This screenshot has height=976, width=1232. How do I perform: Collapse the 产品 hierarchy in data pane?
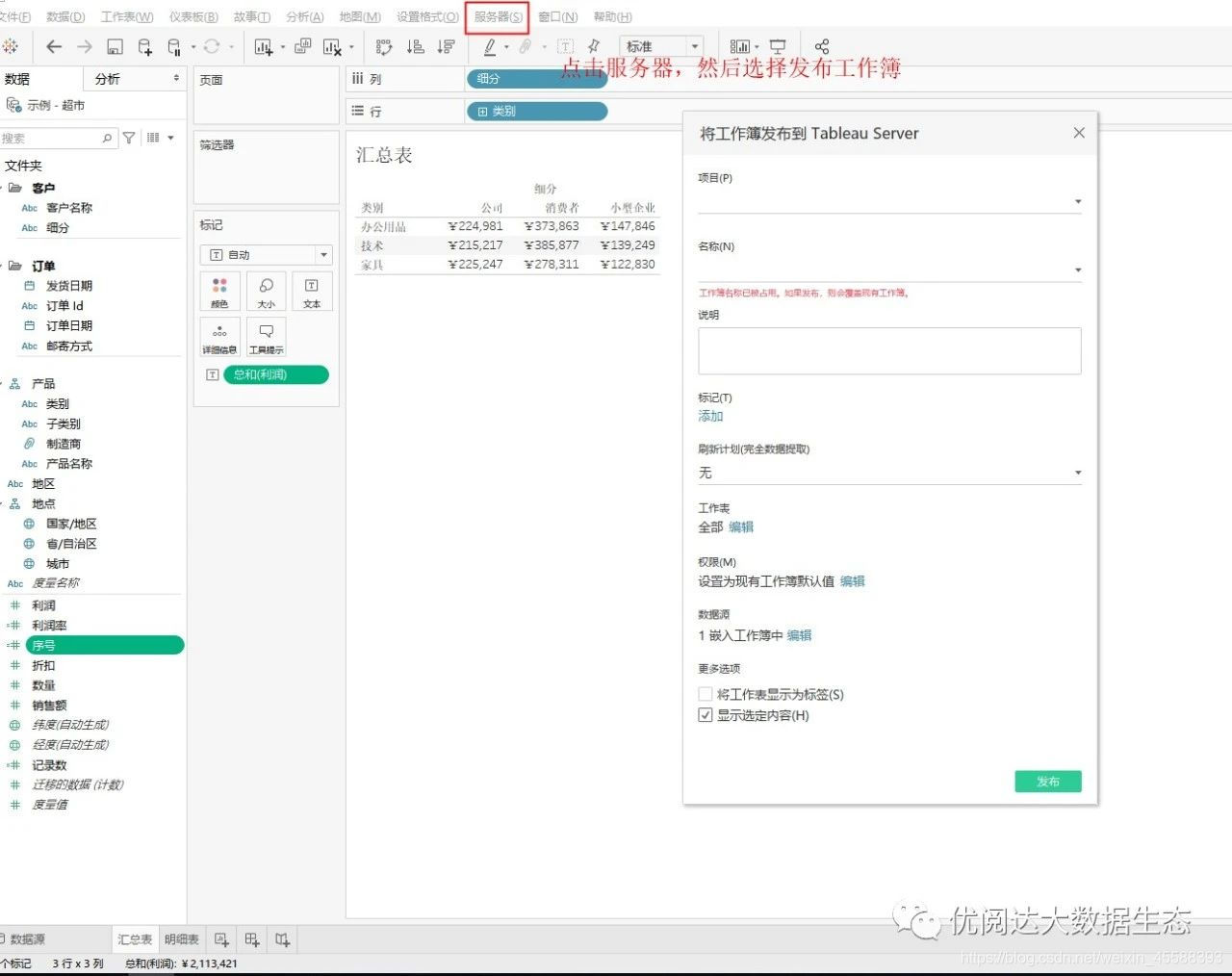point(3,383)
